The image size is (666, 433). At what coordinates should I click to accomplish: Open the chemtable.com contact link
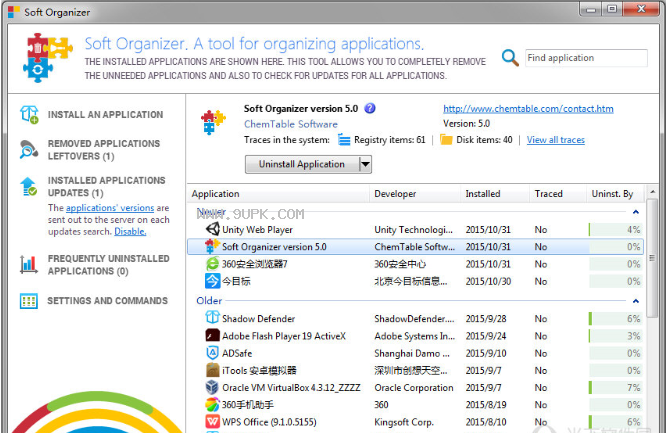tap(528, 109)
